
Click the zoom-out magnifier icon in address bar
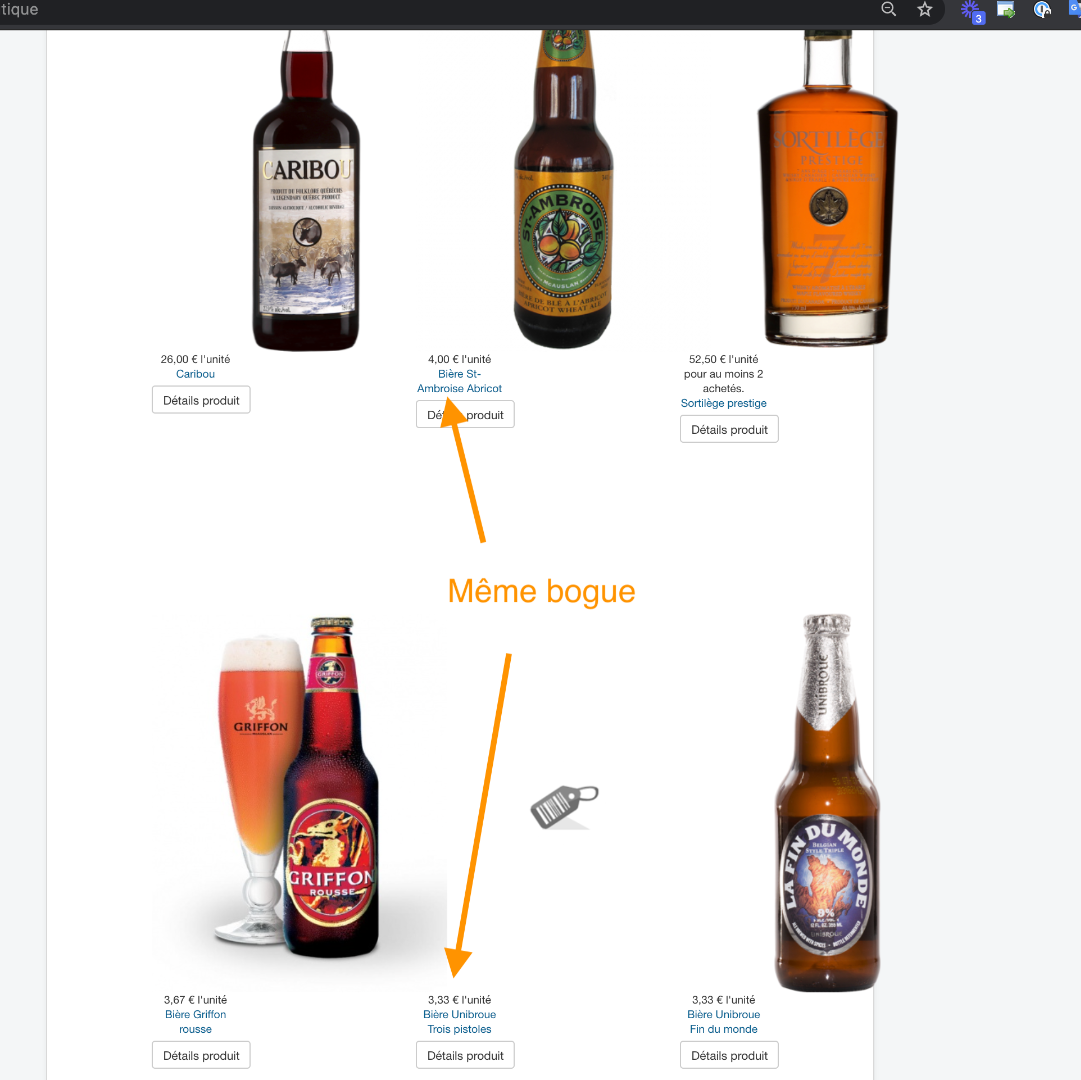pyautogui.click(x=889, y=9)
